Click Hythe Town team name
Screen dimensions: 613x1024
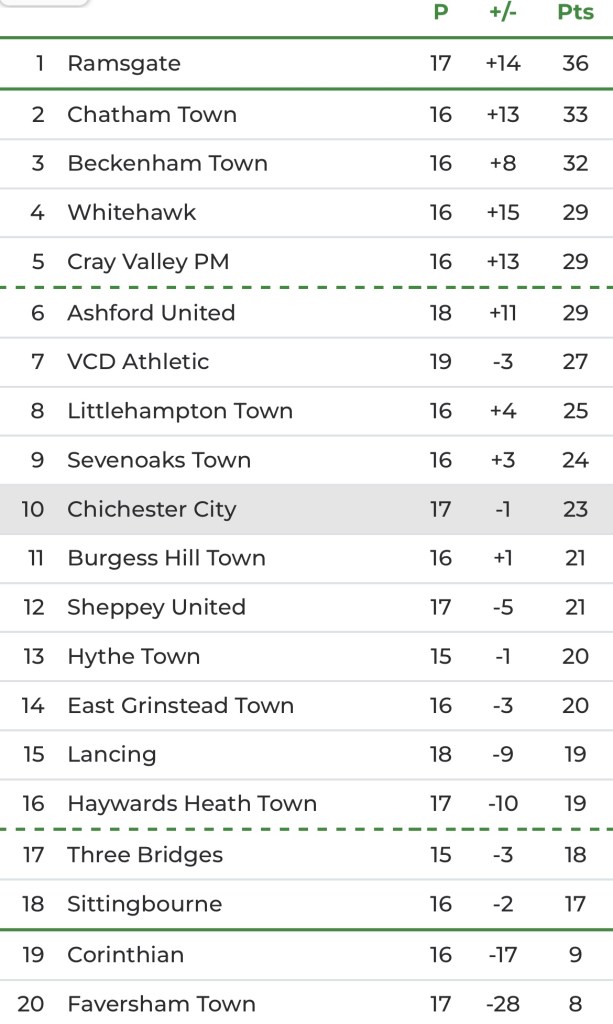point(133,656)
